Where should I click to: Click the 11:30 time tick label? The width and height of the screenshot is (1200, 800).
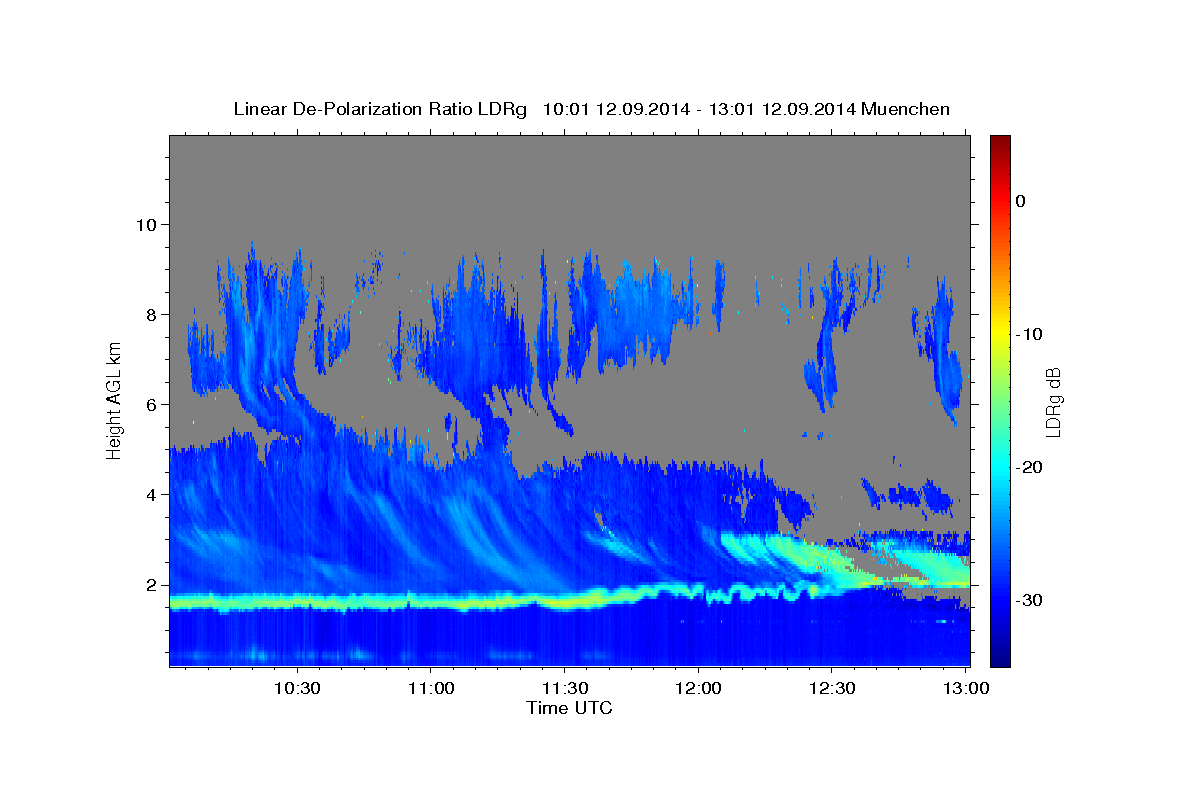[x=564, y=688]
